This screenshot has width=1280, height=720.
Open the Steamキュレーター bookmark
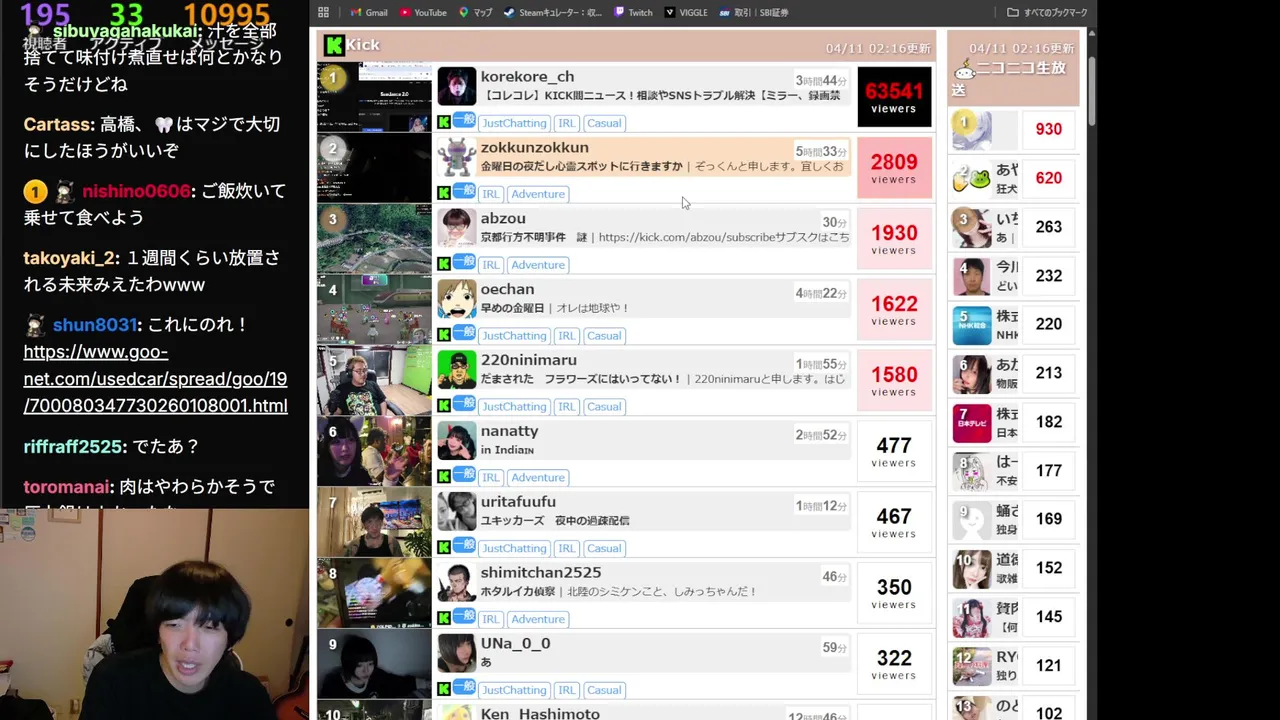[x=553, y=12]
